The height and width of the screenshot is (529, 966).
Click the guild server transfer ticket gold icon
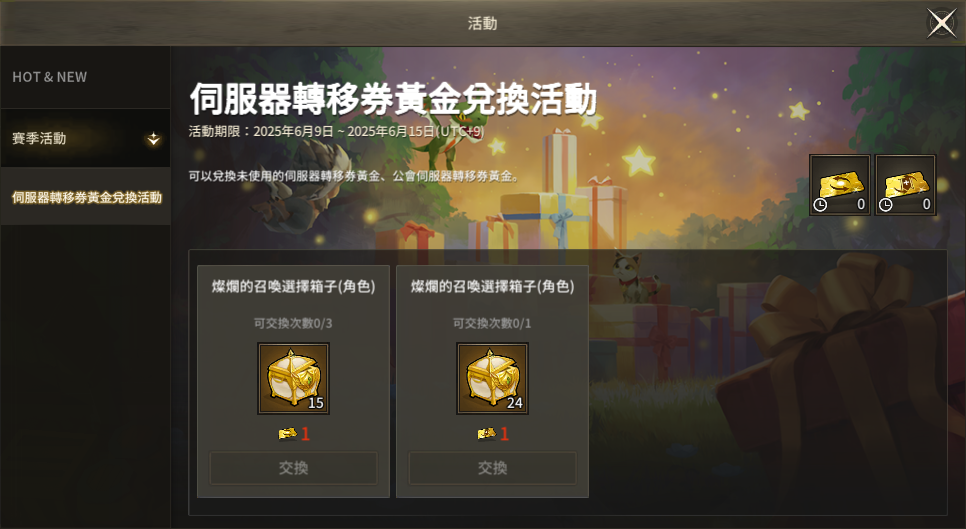[x=906, y=185]
